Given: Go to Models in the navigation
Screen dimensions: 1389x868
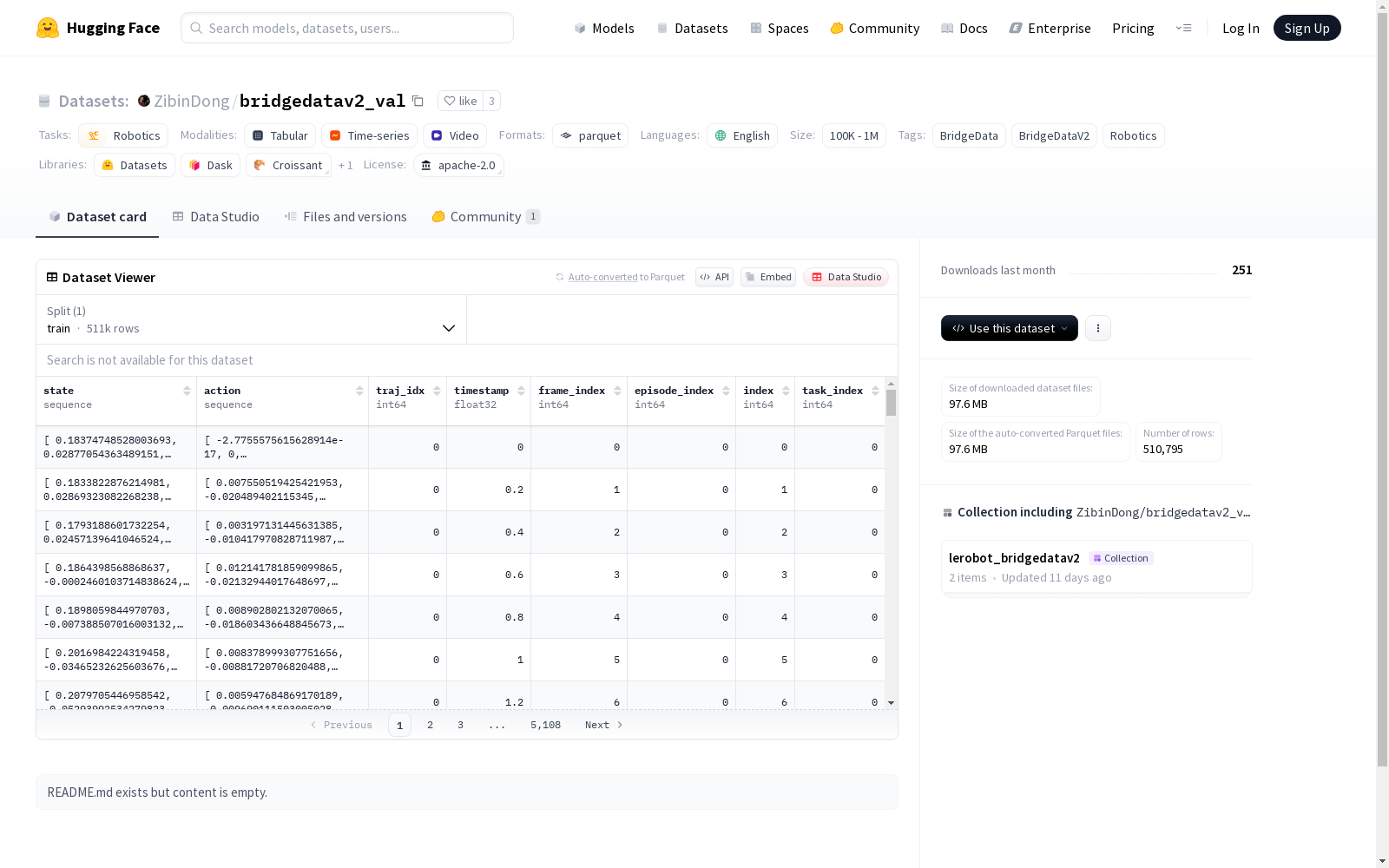Looking at the screenshot, I should coord(604,28).
